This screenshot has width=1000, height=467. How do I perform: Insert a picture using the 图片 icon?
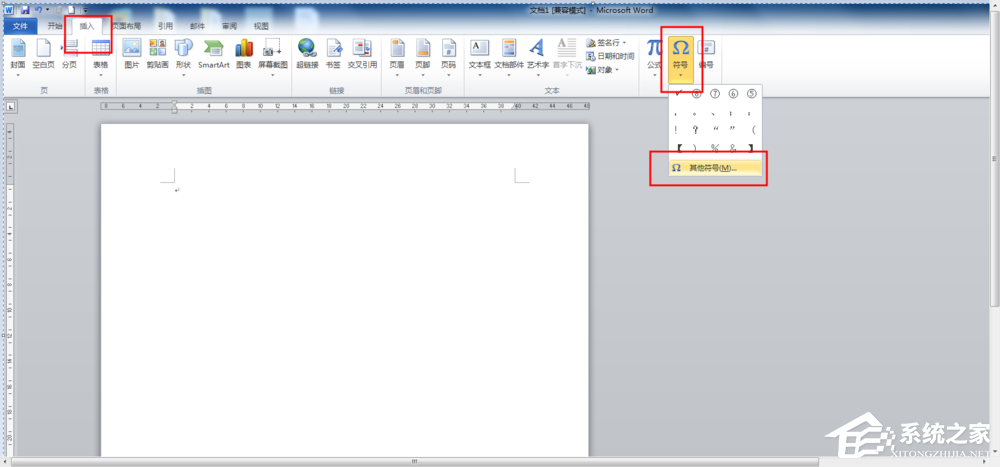[x=131, y=54]
